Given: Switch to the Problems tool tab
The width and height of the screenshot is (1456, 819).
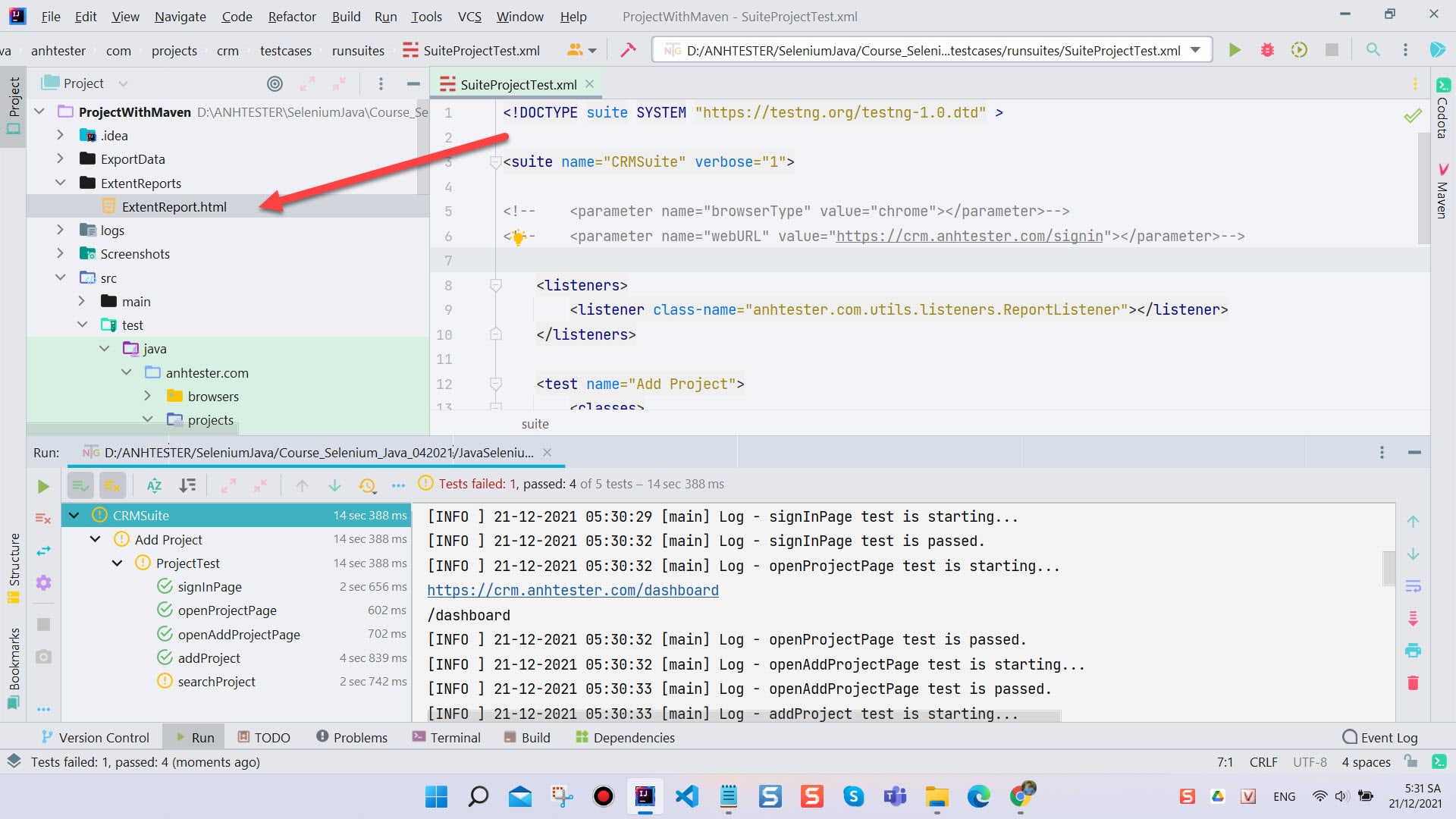Looking at the screenshot, I should (352, 737).
